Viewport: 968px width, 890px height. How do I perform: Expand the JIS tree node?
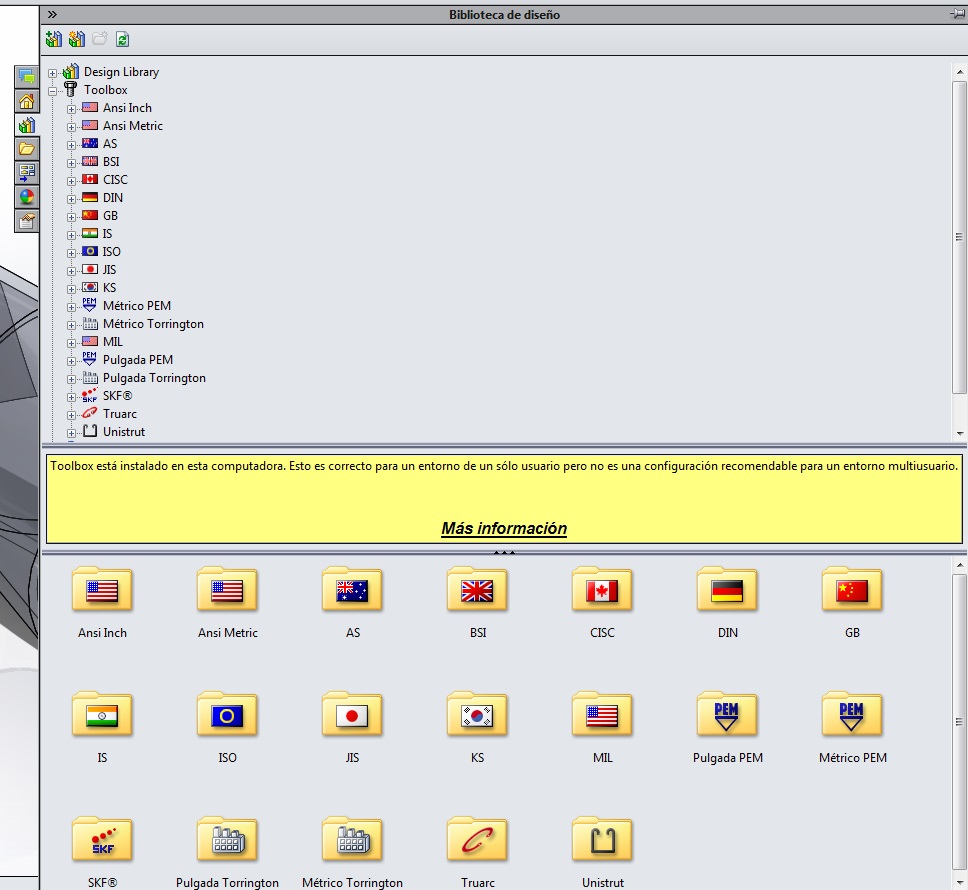point(71,270)
